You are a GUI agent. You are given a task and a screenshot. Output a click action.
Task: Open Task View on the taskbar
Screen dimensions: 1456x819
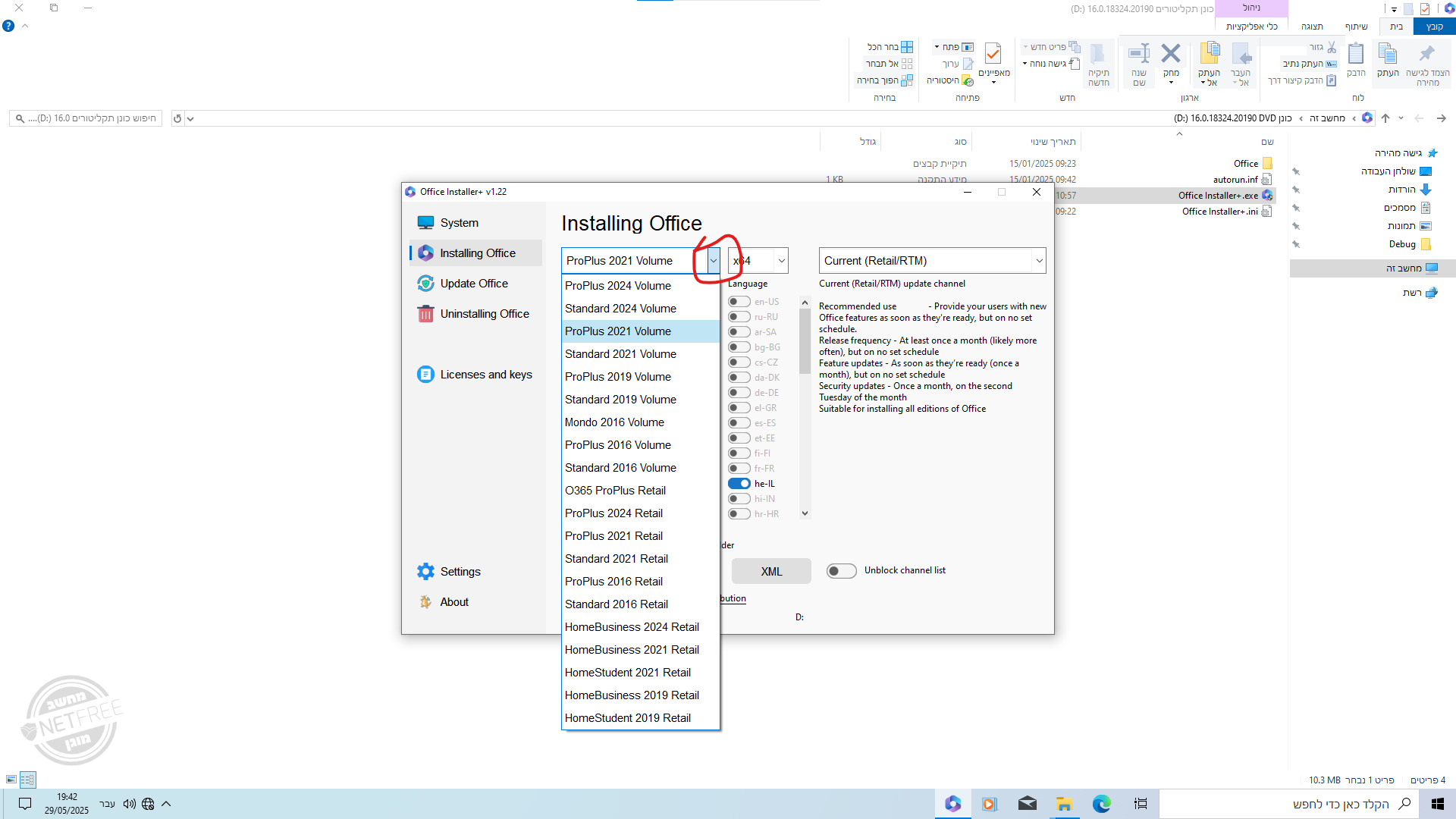(1140, 804)
